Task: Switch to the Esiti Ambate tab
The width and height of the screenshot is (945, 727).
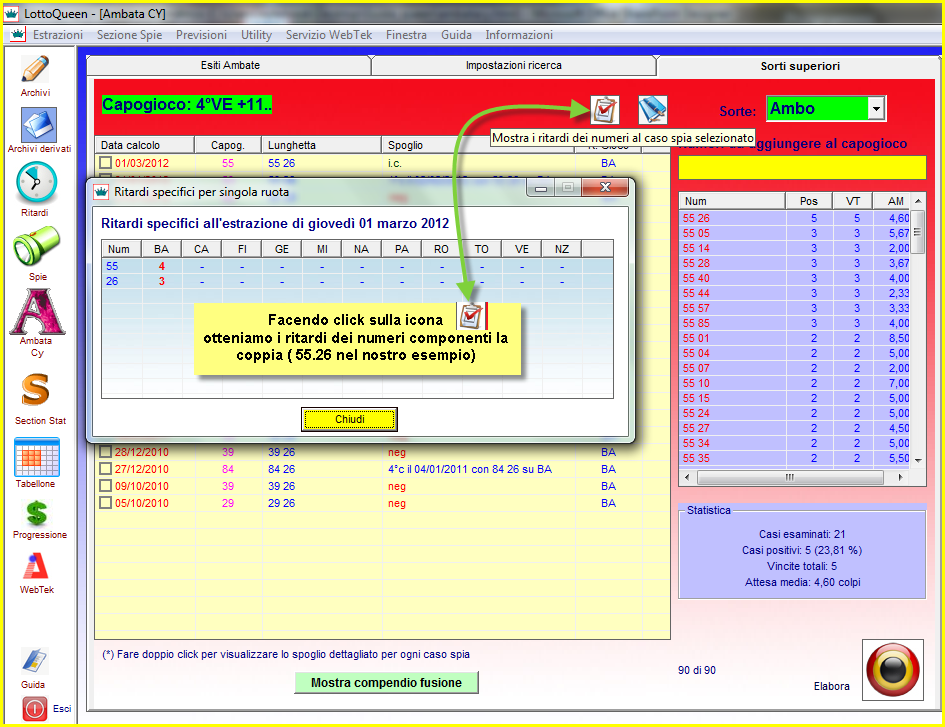Action: [230, 65]
